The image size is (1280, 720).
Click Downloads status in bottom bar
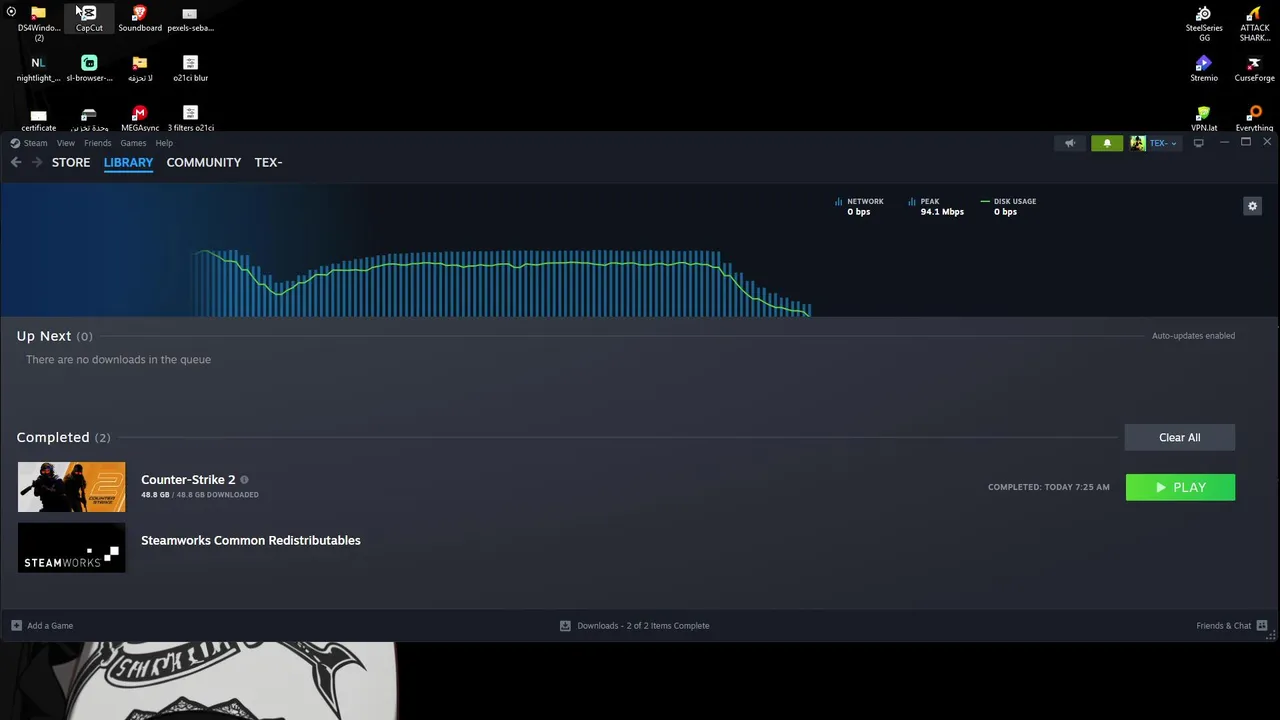(x=635, y=626)
